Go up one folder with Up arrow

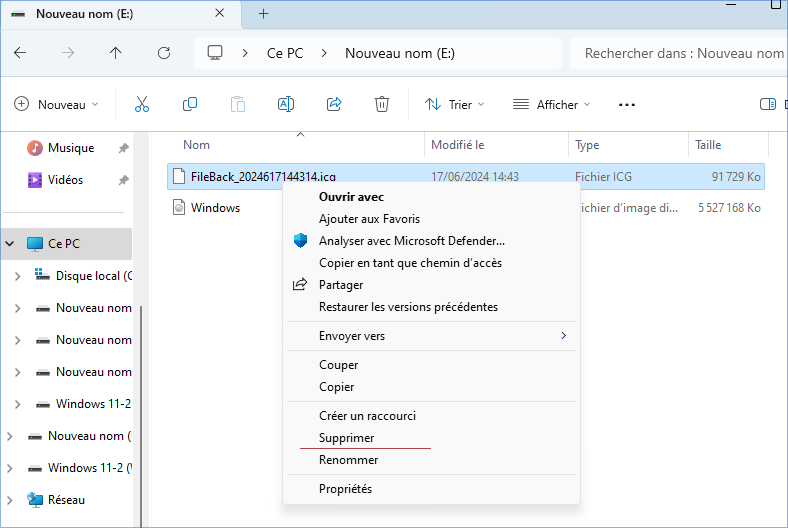point(116,53)
